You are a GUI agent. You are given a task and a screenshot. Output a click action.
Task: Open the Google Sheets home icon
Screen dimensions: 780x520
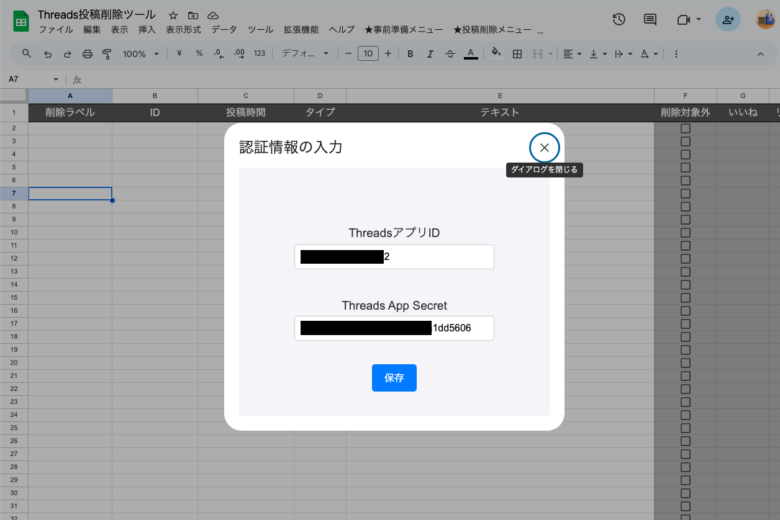pyautogui.click(x=21, y=21)
